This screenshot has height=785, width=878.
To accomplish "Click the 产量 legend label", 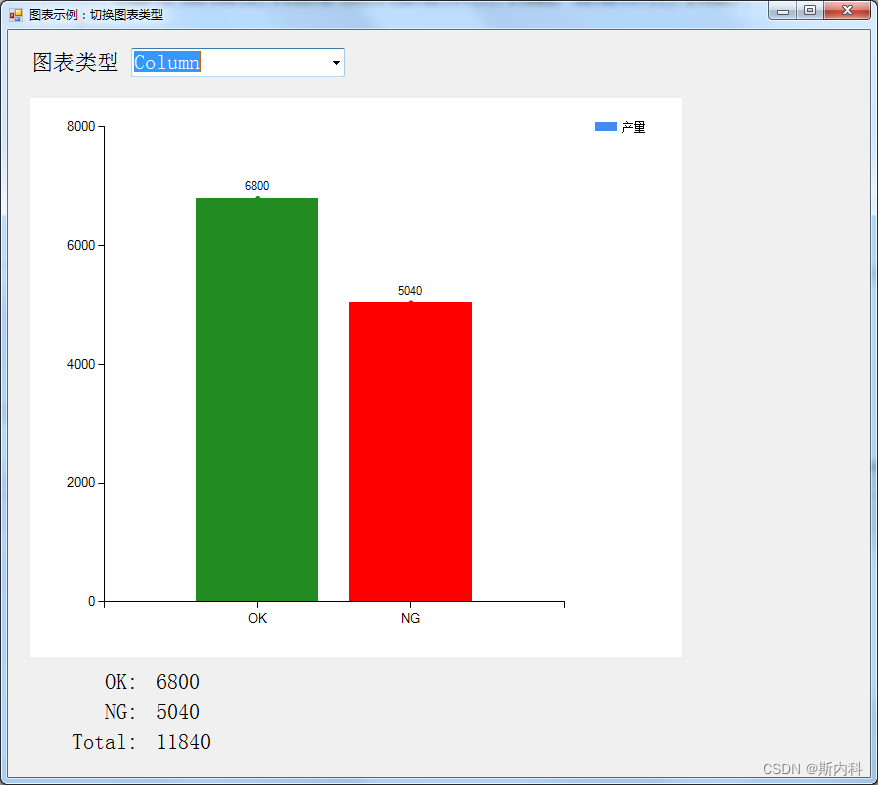I will click(x=633, y=127).
